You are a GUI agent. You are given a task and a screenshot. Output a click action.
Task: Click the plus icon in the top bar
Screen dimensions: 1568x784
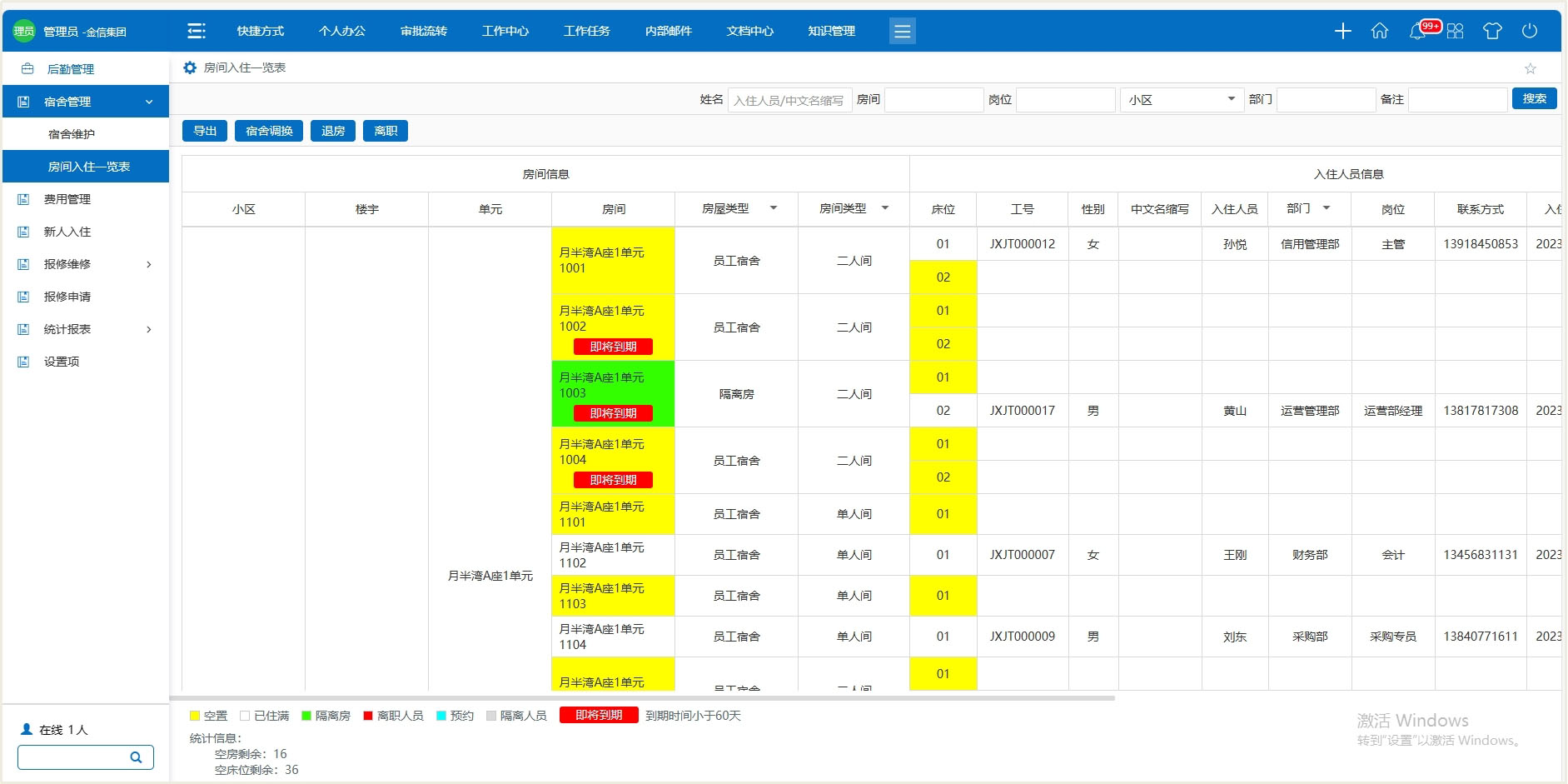[1342, 31]
